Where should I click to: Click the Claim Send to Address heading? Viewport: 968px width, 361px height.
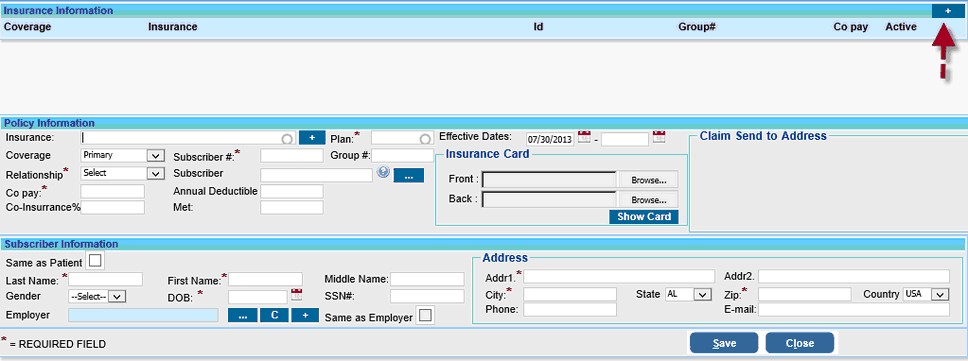coord(763,136)
